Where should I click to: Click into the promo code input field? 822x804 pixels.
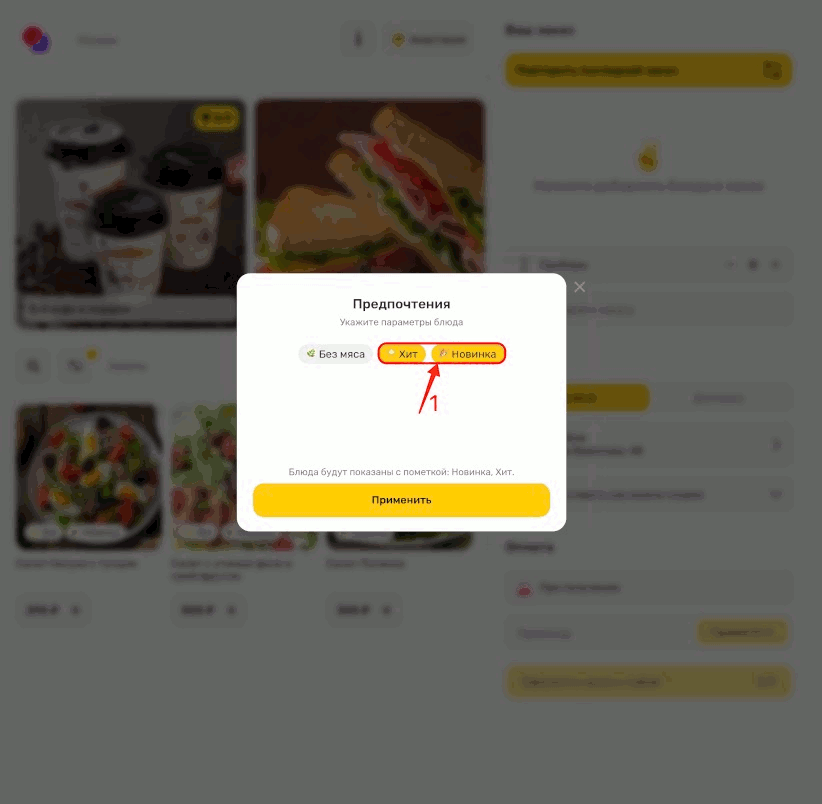coord(600,633)
